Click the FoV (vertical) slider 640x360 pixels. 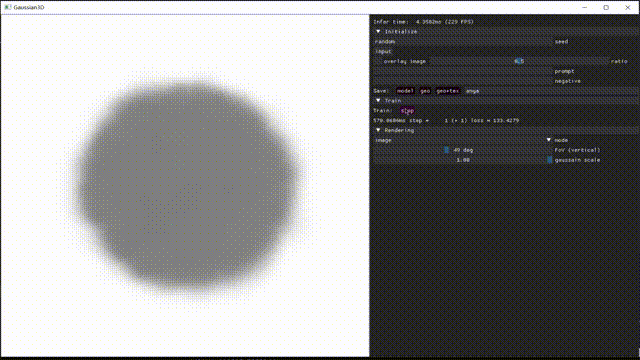(462, 150)
